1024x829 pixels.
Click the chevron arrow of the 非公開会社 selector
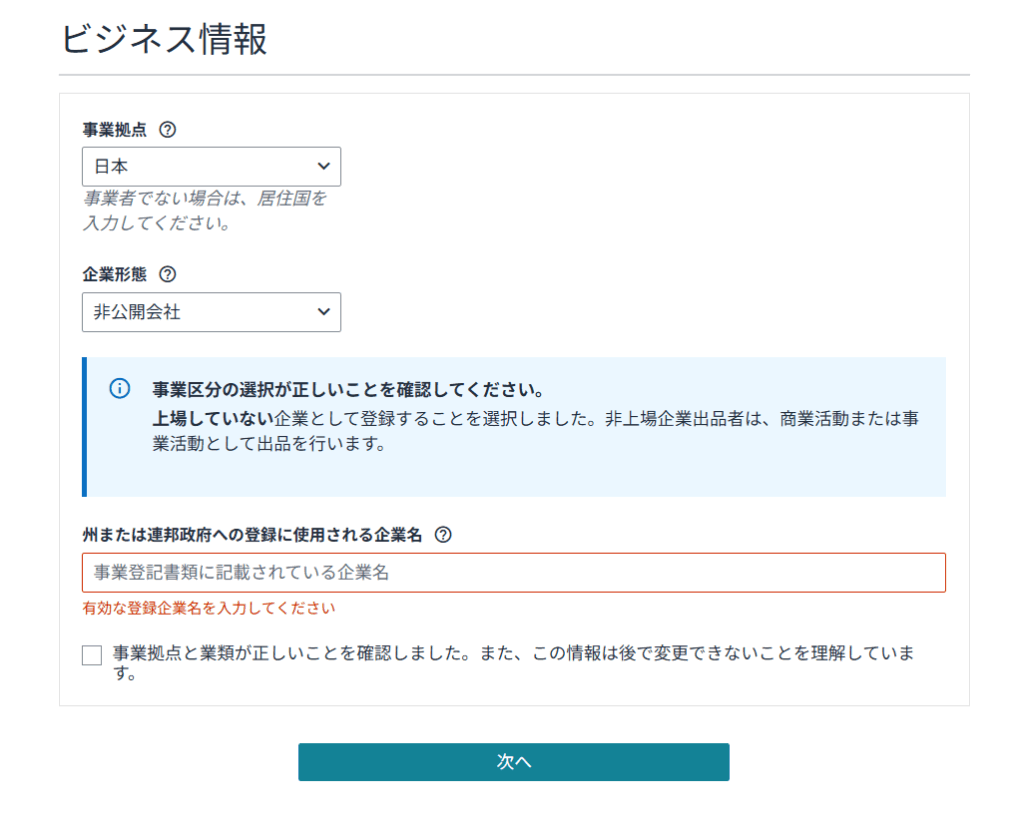coord(323,312)
